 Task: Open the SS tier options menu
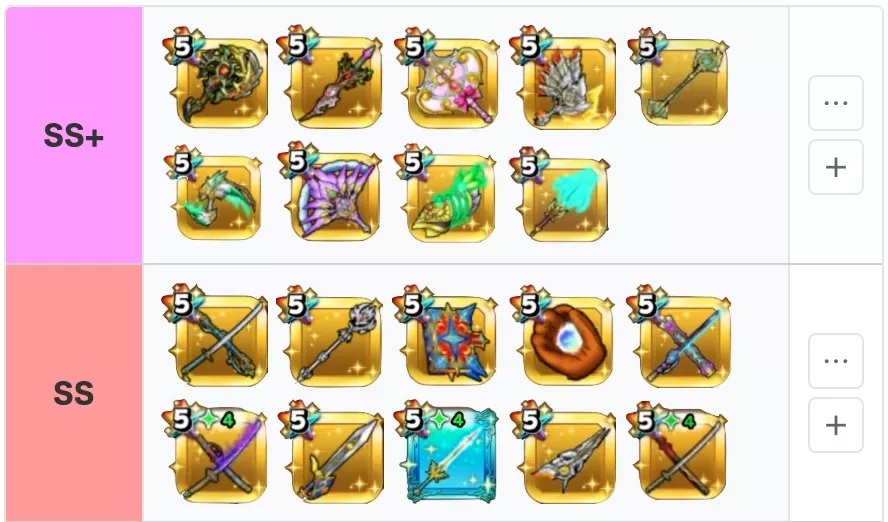coord(835,361)
